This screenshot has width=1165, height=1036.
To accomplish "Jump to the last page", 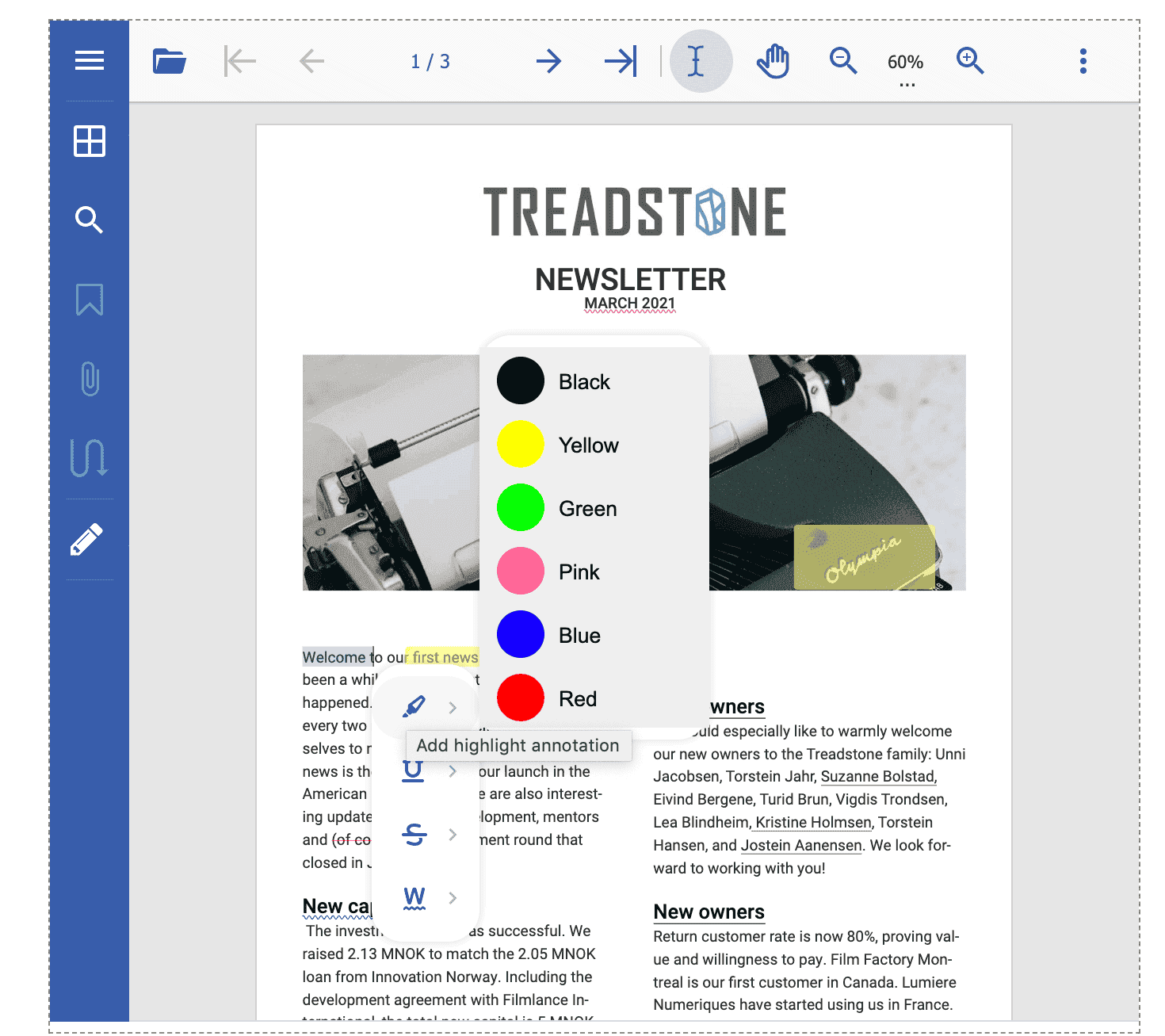I will click(621, 61).
